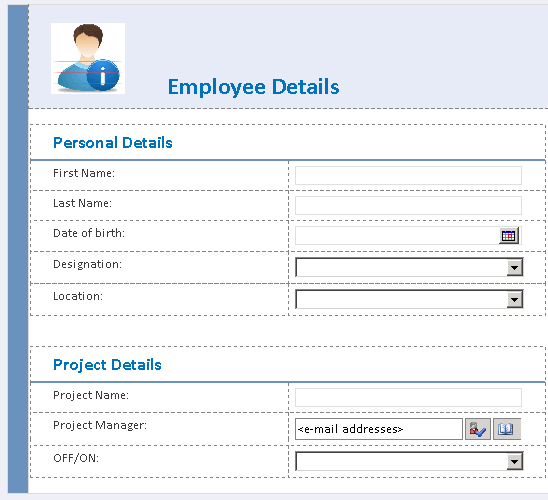The image size is (548, 500).
Task: Click inside the Last Name field
Action: click(408, 205)
